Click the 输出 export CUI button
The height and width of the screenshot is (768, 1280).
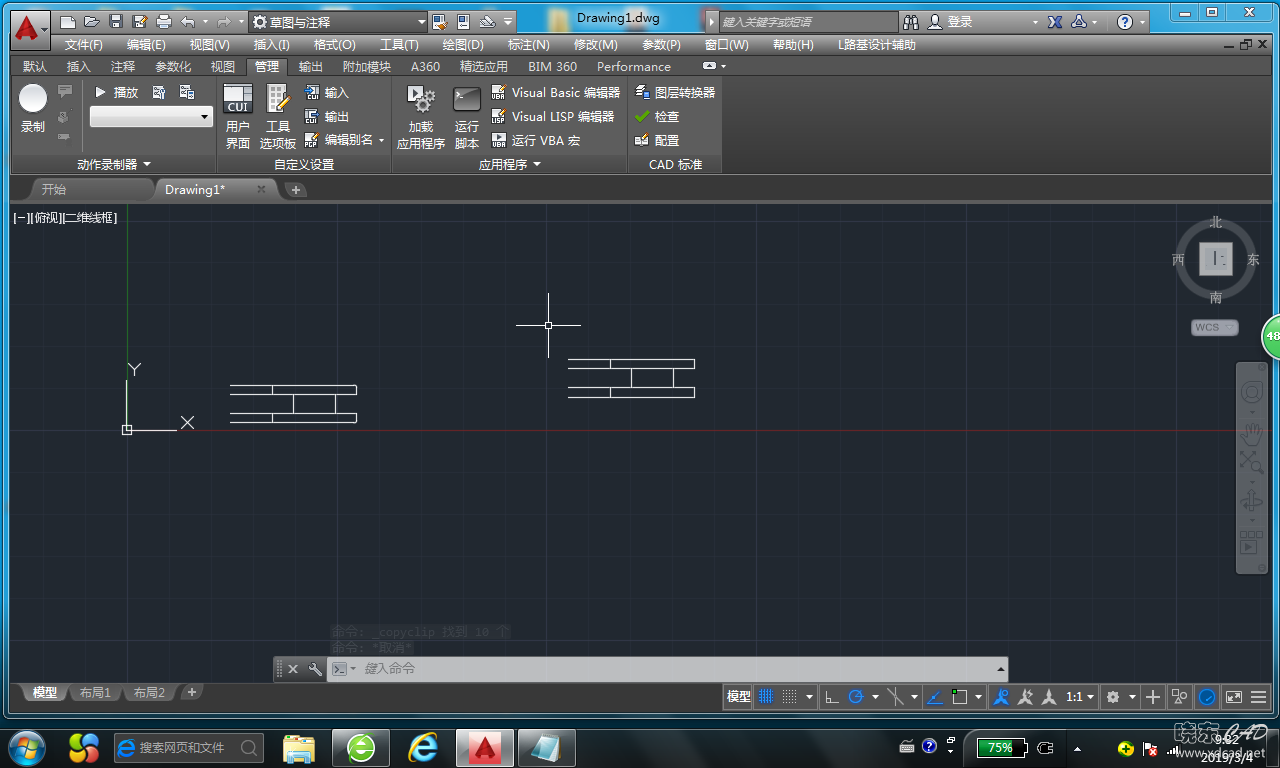327,116
